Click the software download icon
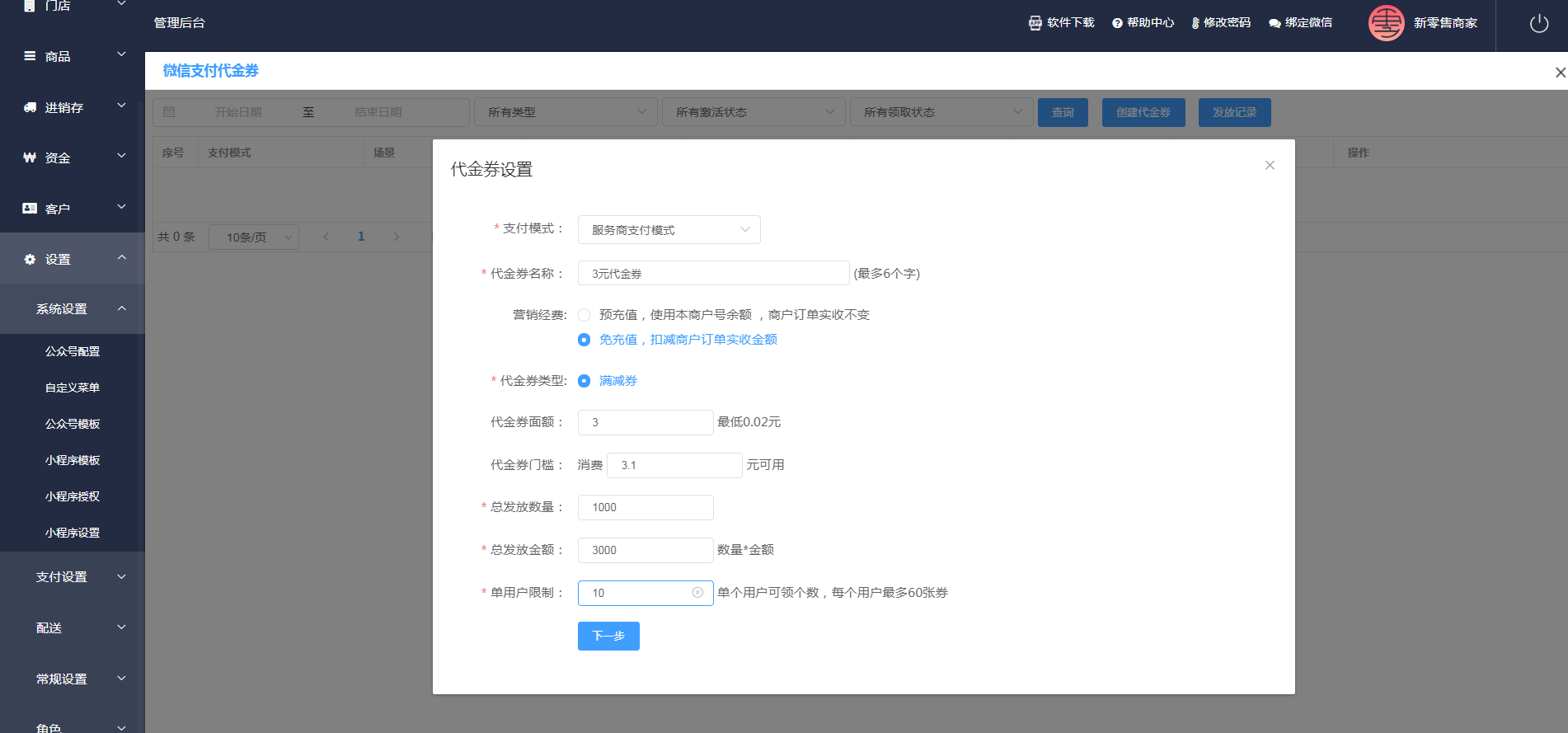 pos(1035,23)
